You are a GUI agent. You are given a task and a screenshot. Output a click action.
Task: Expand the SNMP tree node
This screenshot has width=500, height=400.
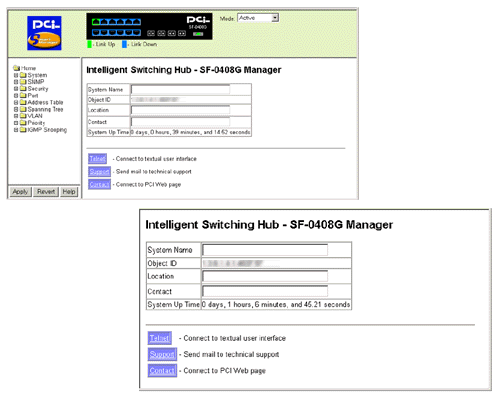[x=16, y=82]
